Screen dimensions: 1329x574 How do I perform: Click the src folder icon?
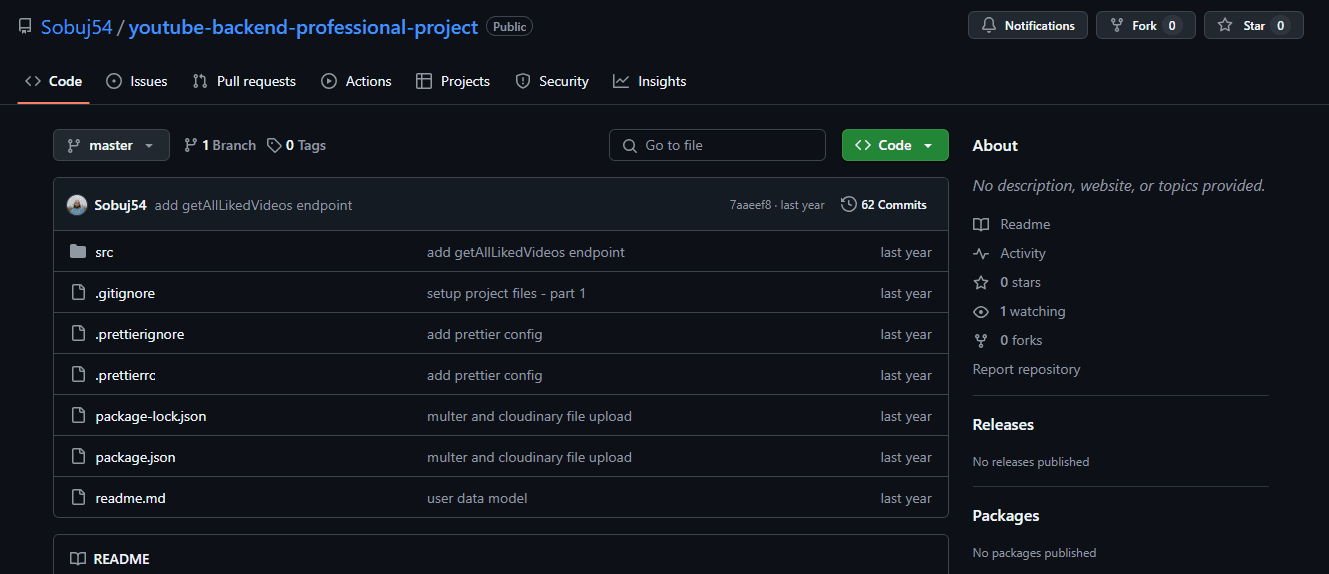(78, 252)
